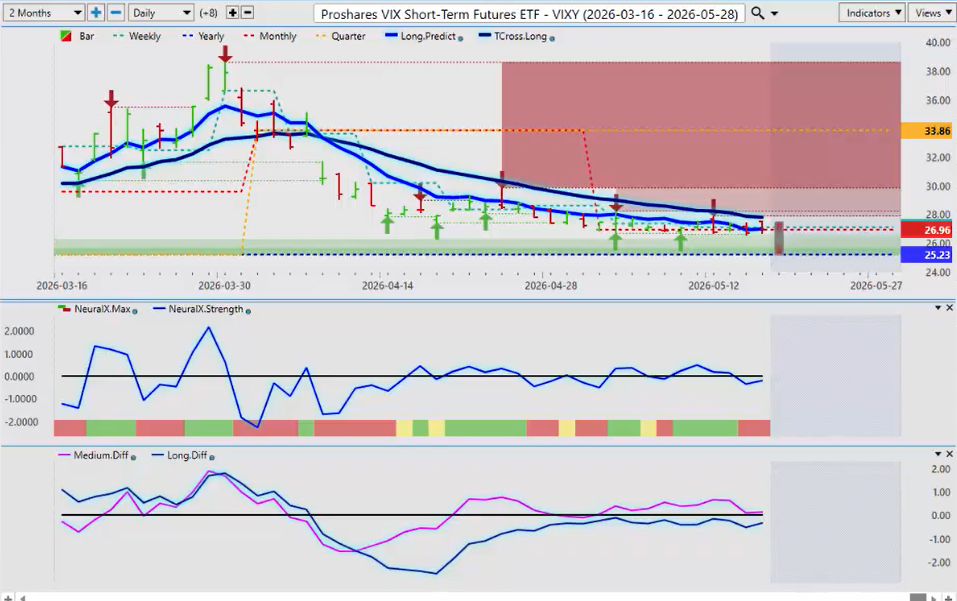Toggle the Monthly legend entry
Image resolution: width=957 pixels, height=601 pixels.
[x=270, y=37]
